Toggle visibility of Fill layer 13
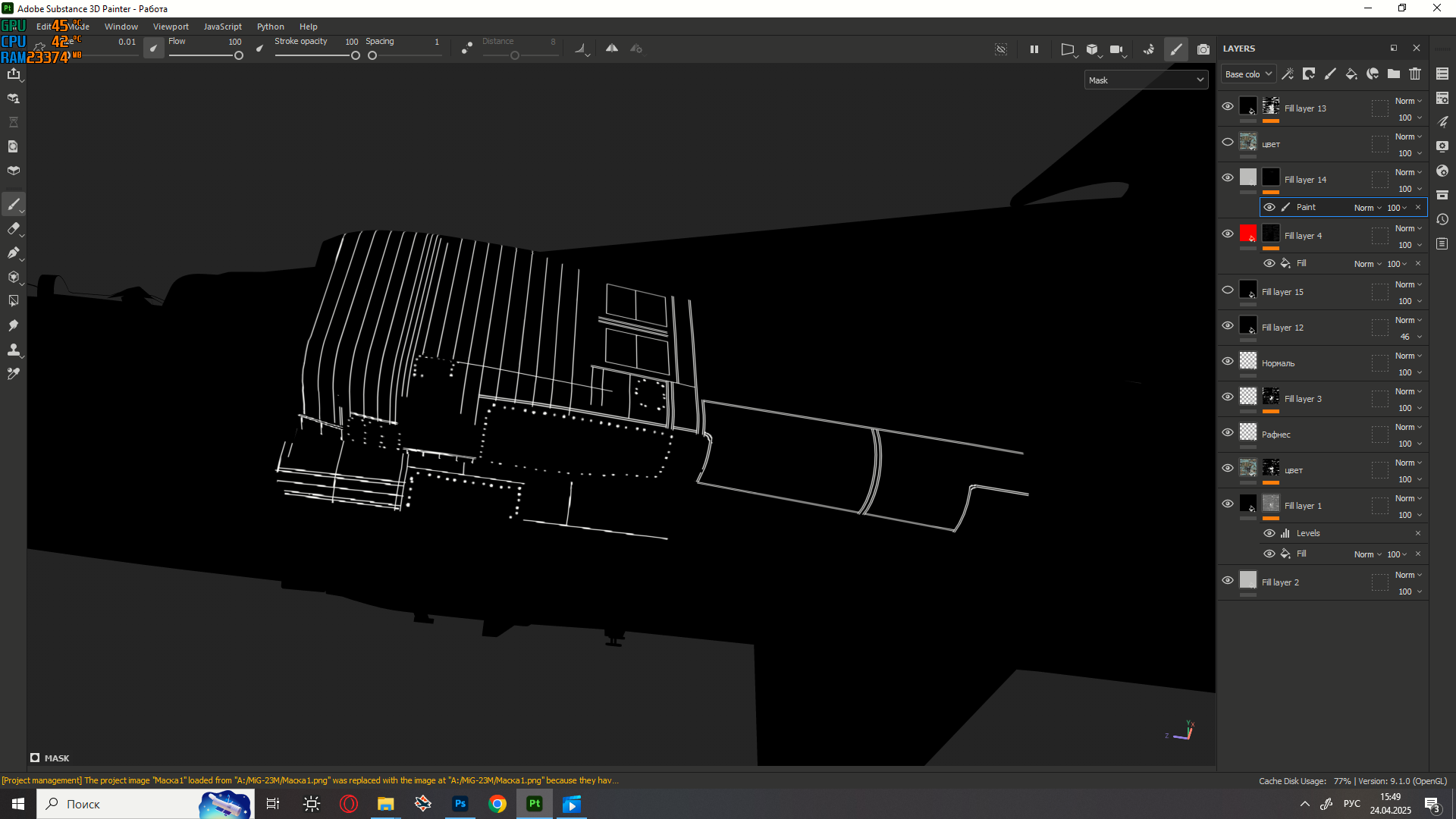The height and width of the screenshot is (819, 1456). tap(1228, 106)
